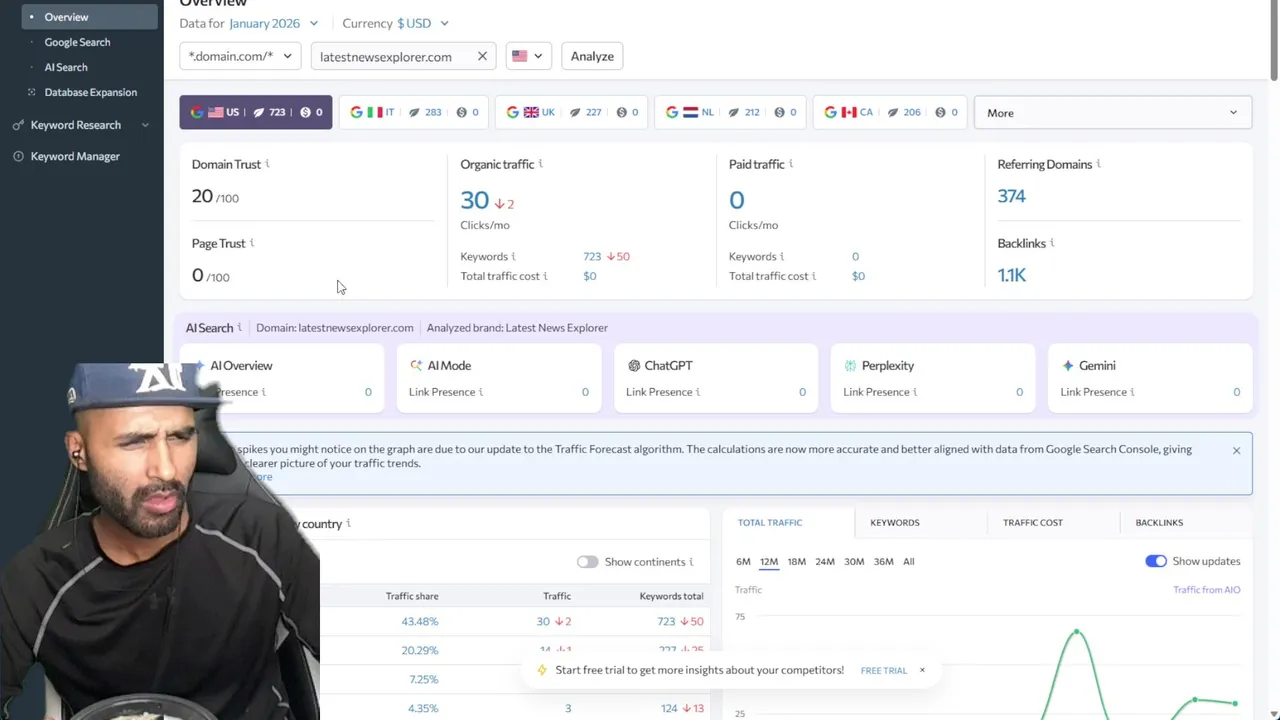
Task: Clear the domain input with X
Action: tap(482, 56)
